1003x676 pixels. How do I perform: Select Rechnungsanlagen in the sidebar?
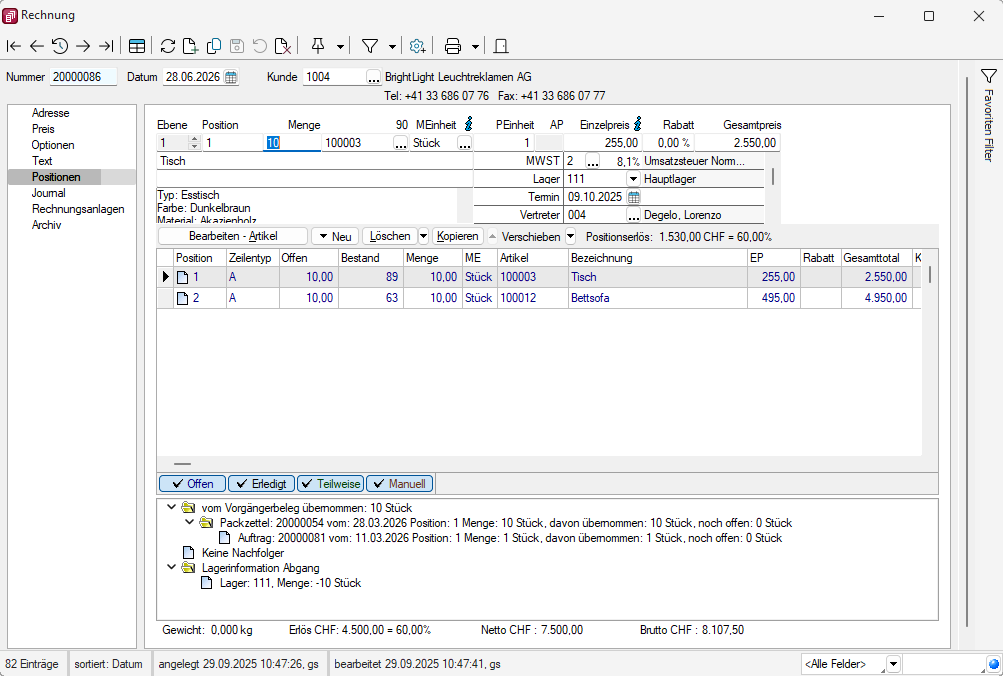[x=78, y=209]
